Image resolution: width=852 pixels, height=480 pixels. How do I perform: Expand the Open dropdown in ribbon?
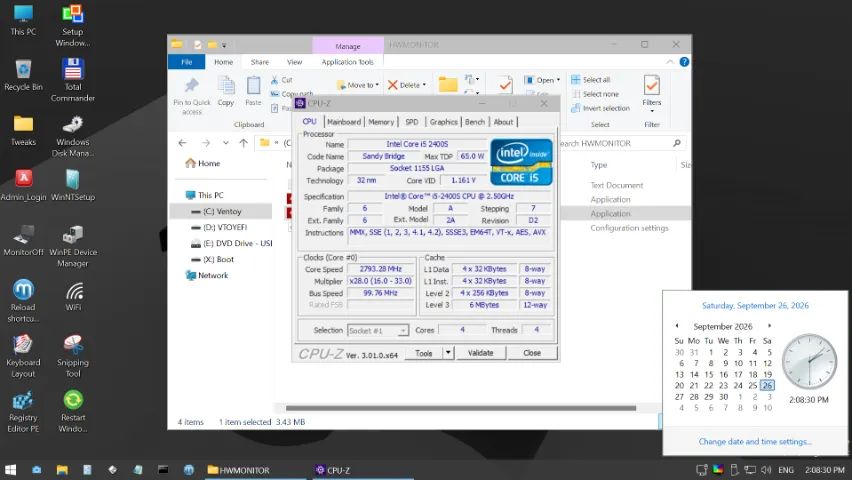[558, 80]
